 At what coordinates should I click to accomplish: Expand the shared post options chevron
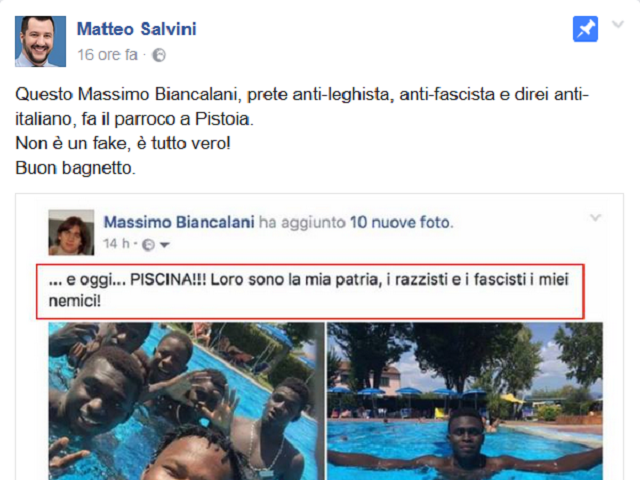pyautogui.click(x=596, y=218)
